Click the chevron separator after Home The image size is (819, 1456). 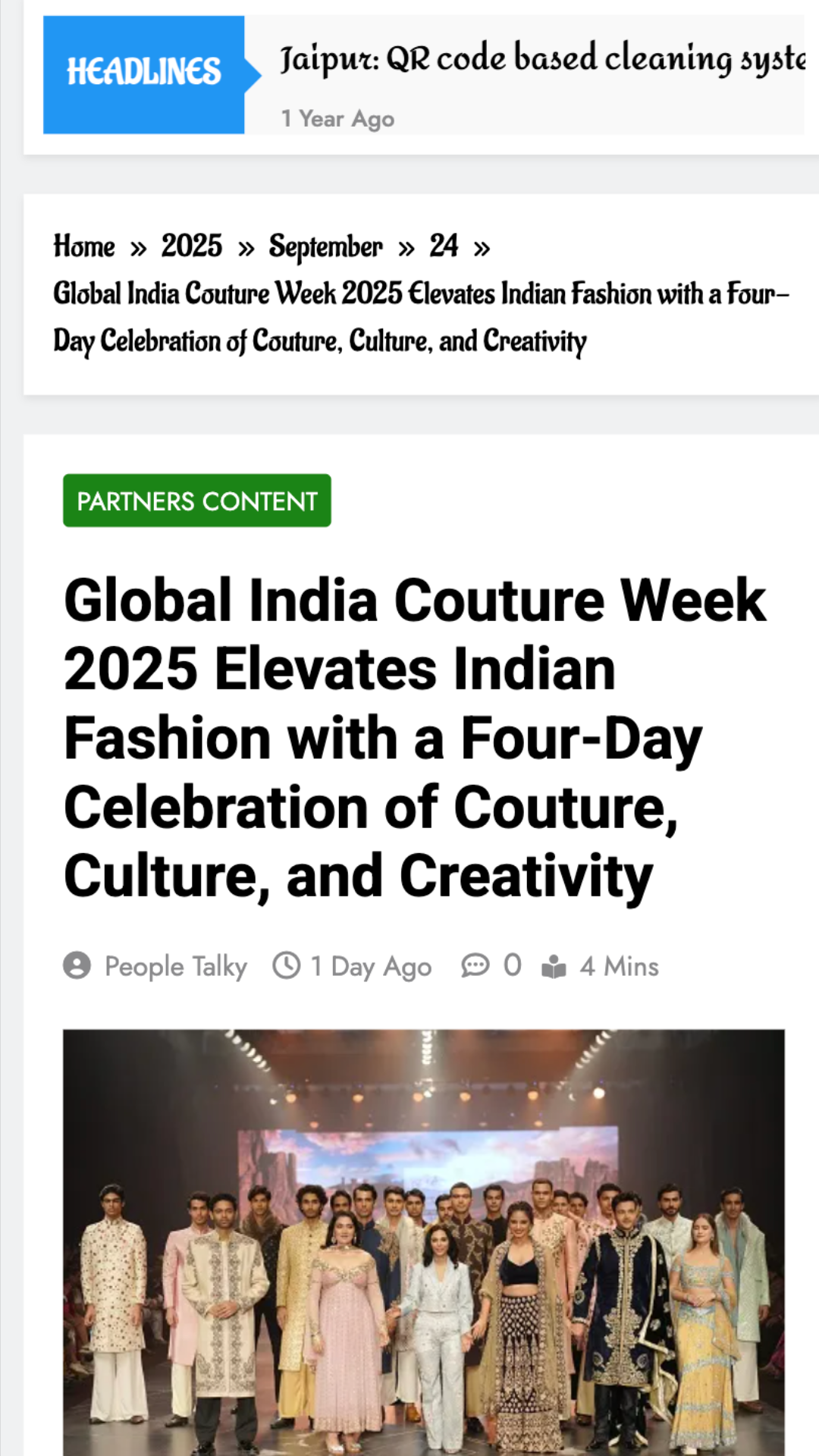tap(140, 247)
